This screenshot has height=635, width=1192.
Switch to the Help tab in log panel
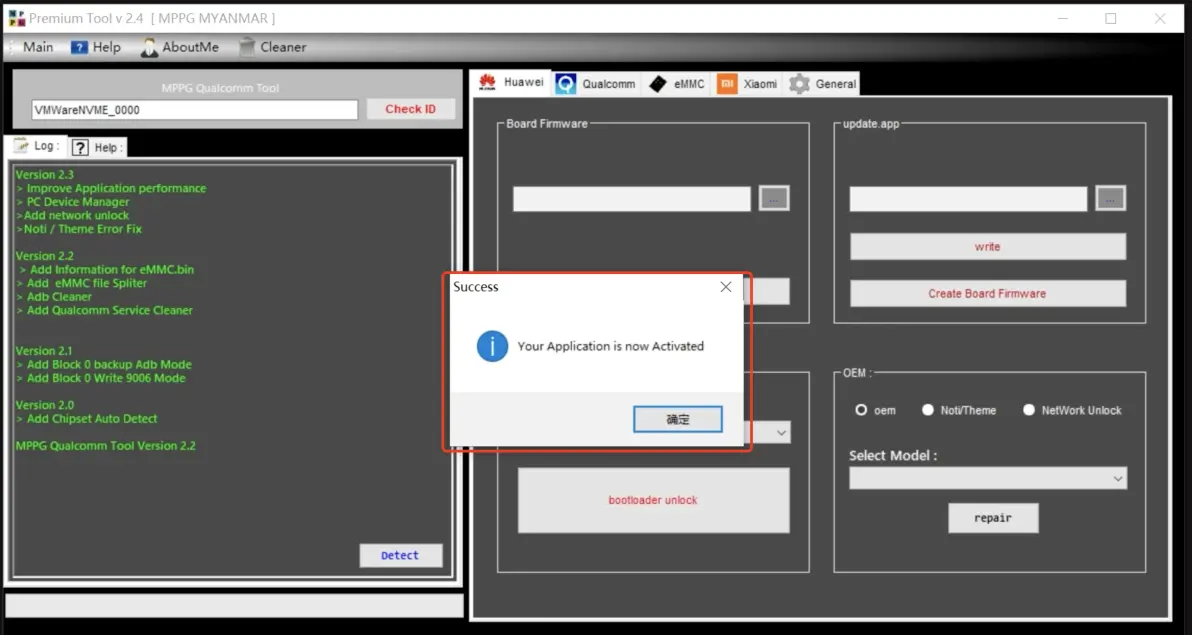click(x=97, y=147)
